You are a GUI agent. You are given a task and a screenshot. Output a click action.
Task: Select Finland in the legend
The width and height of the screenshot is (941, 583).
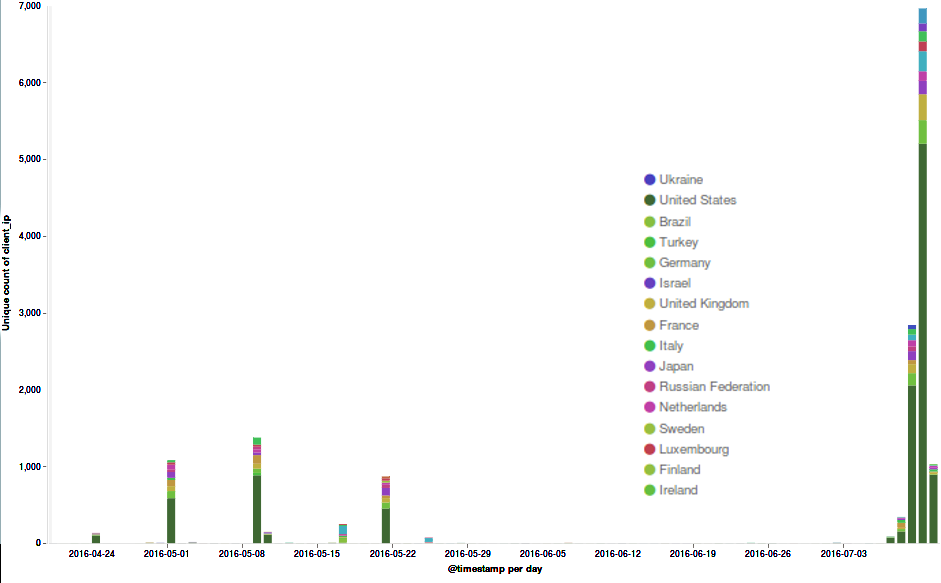[x=679, y=470]
